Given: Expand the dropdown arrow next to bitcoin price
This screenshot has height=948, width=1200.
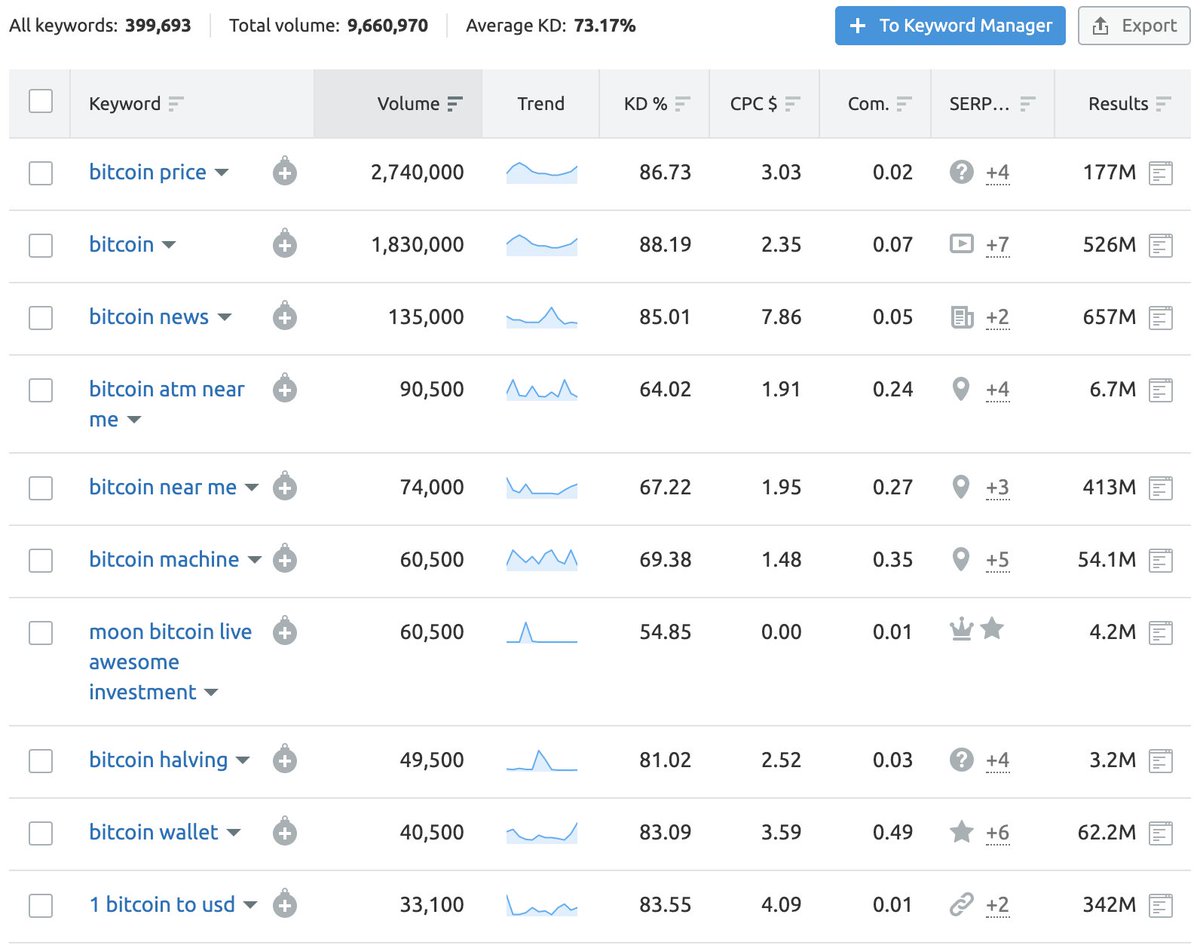Looking at the screenshot, I should [223, 172].
